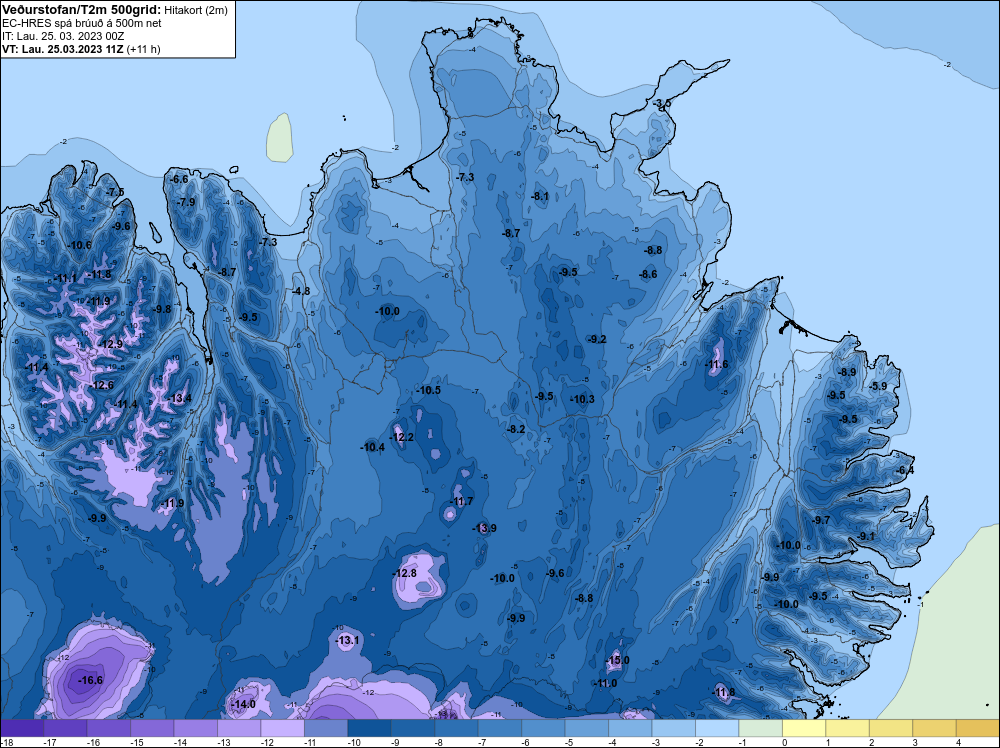Viewport: 1000px width, 748px height.
Task: Select the legend swatch labeled -16
Action: 108,728
